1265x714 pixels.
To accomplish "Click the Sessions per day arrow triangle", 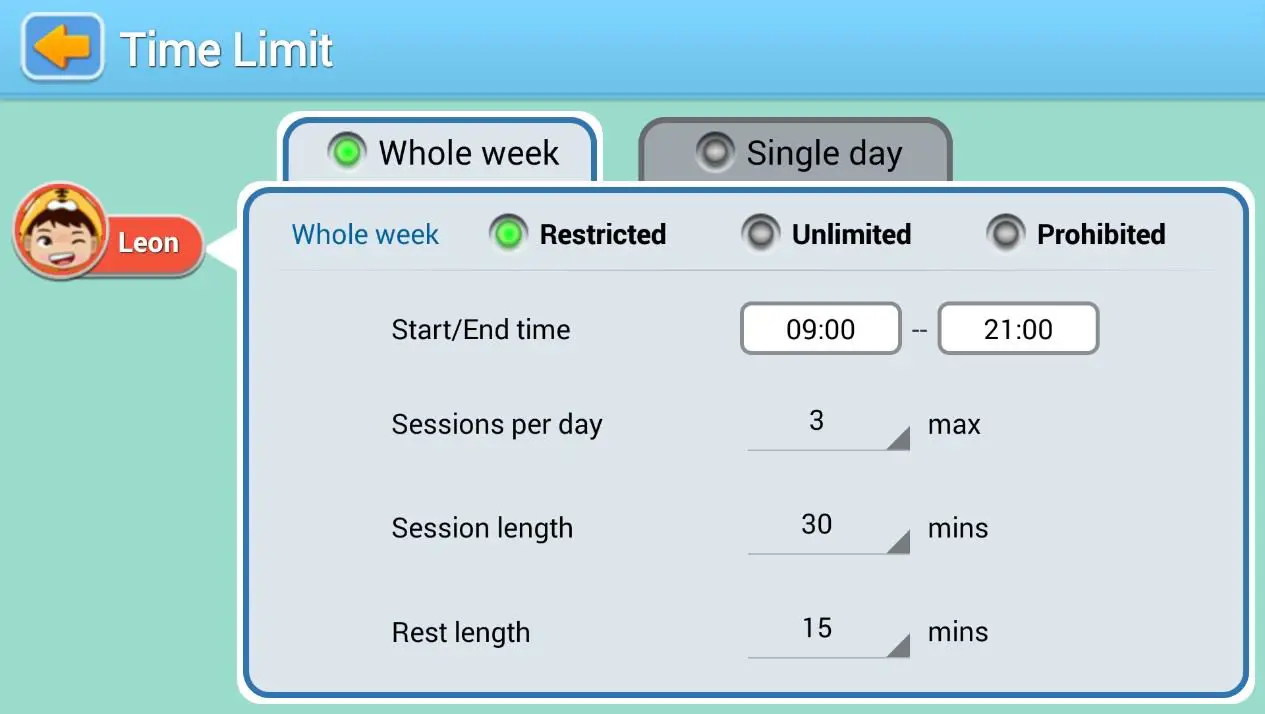I will [899, 438].
